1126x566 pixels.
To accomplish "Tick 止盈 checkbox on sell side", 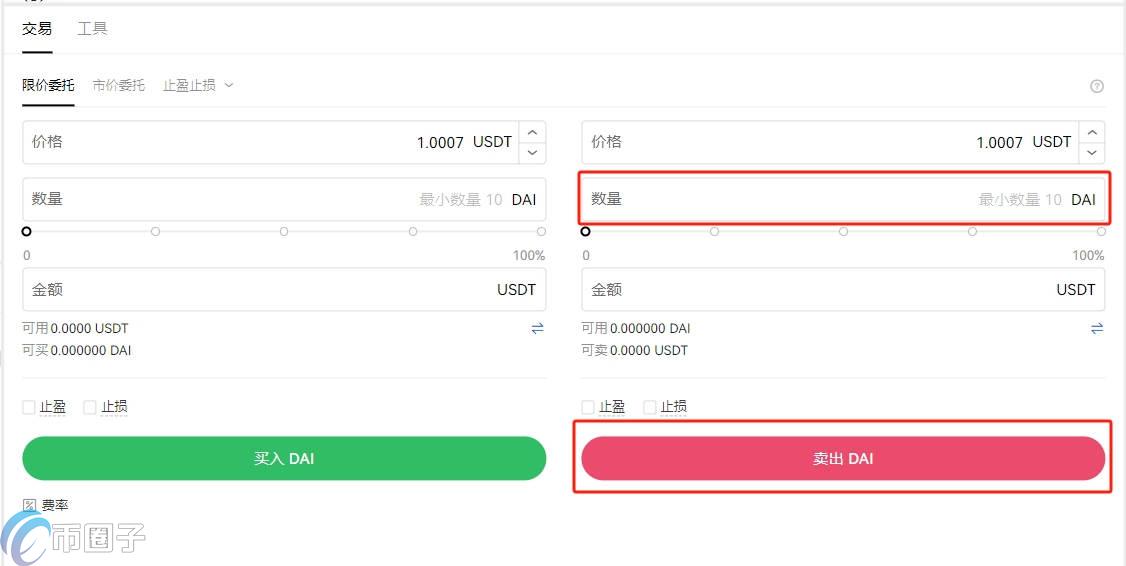I will (588, 407).
